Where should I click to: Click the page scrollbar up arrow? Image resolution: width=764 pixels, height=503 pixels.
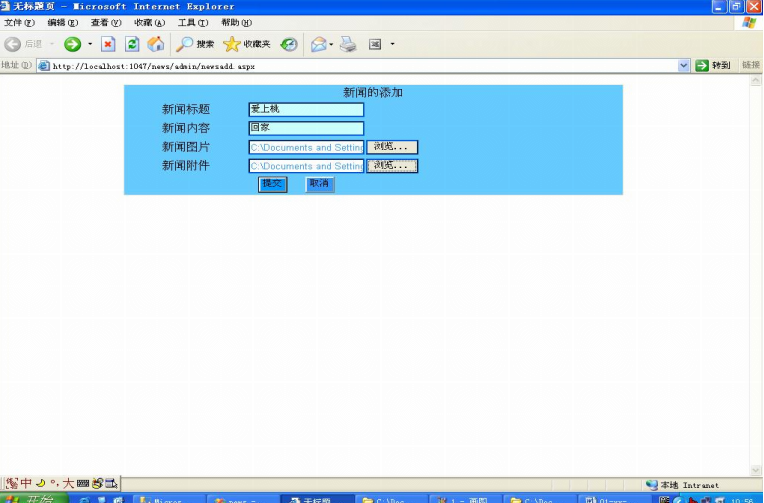point(756,80)
